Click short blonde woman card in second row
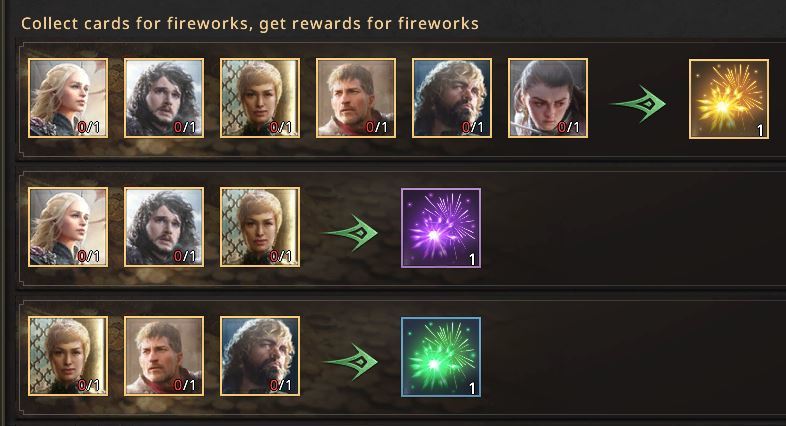The image size is (786, 426). (260, 227)
